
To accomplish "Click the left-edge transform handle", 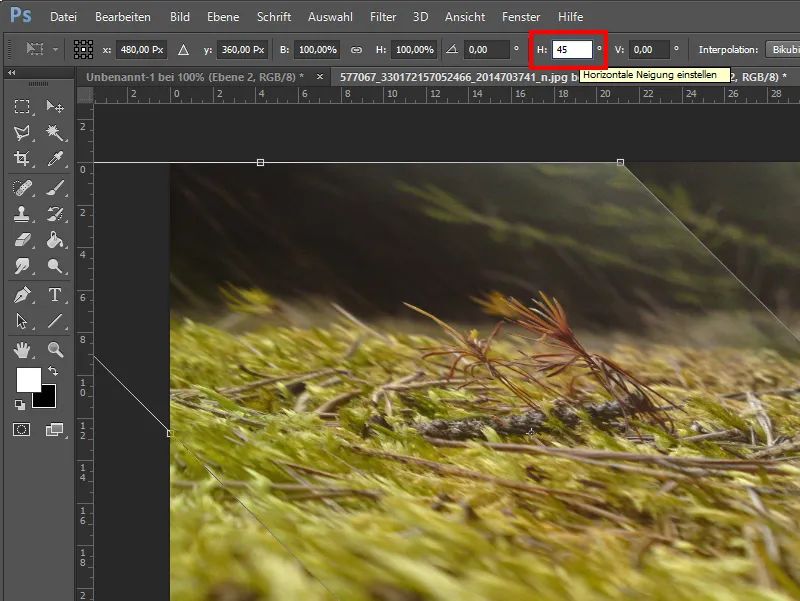I will (170, 433).
